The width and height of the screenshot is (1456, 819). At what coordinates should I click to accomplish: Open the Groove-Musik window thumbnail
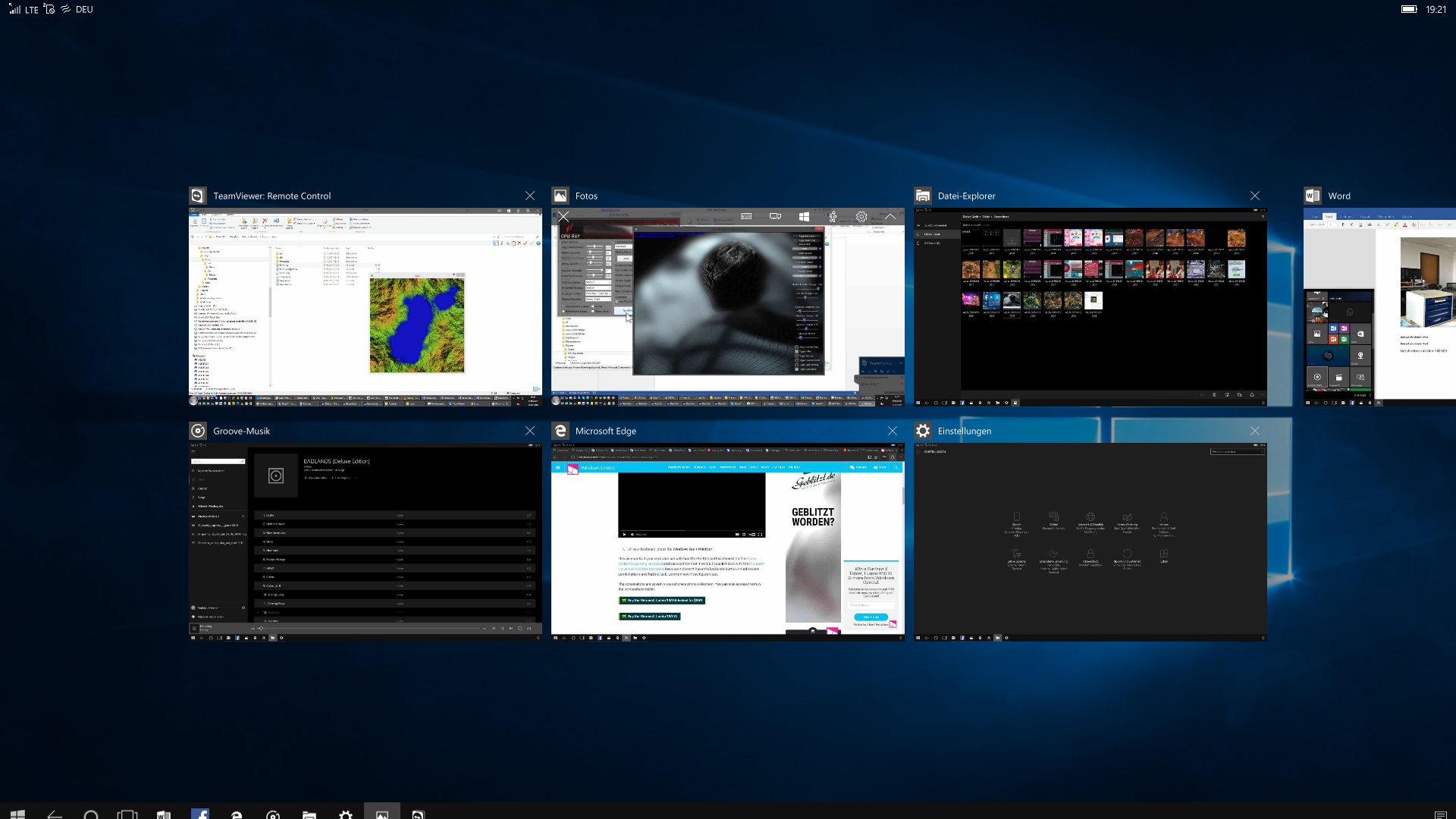click(x=365, y=541)
